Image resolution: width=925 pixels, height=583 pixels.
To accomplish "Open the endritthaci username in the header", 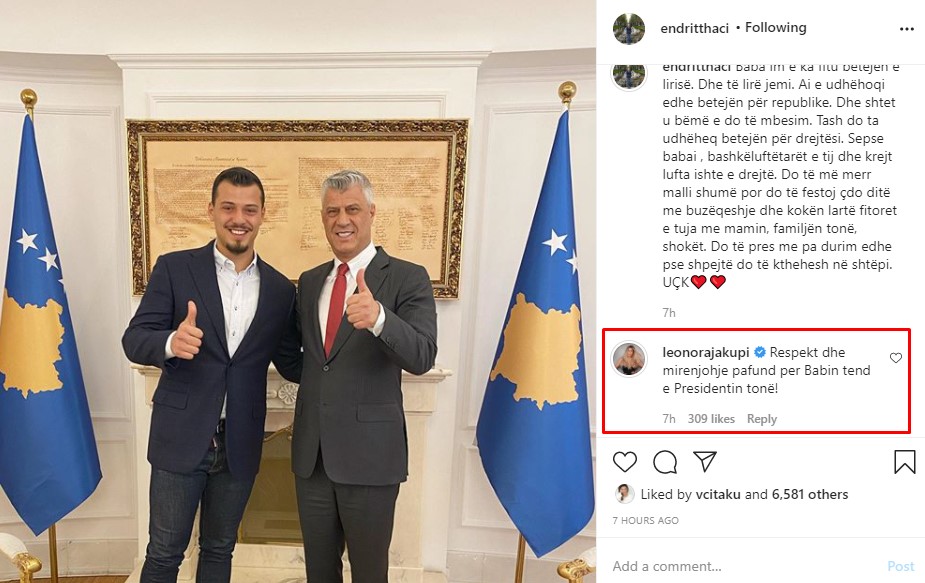I will coord(694,28).
